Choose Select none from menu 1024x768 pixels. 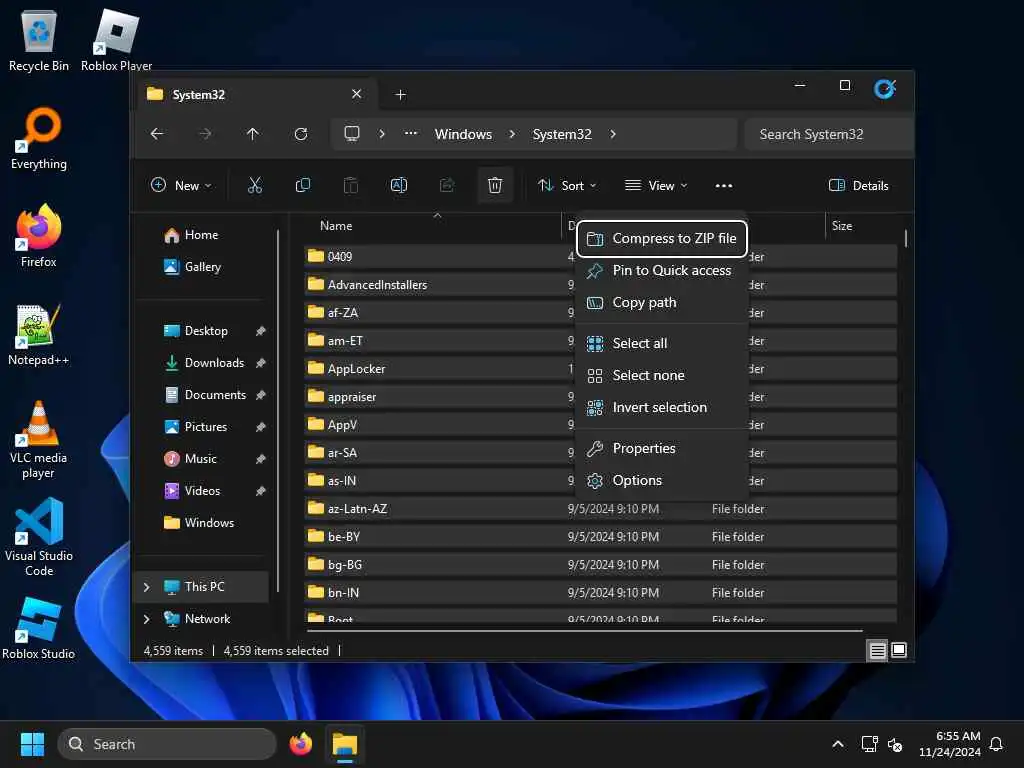click(662, 375)
